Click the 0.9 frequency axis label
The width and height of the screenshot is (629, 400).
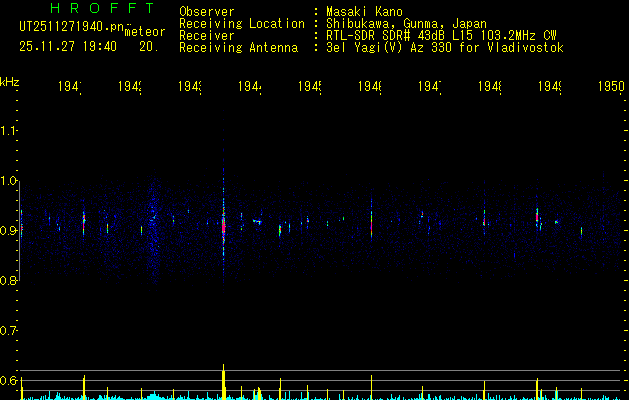8,231
